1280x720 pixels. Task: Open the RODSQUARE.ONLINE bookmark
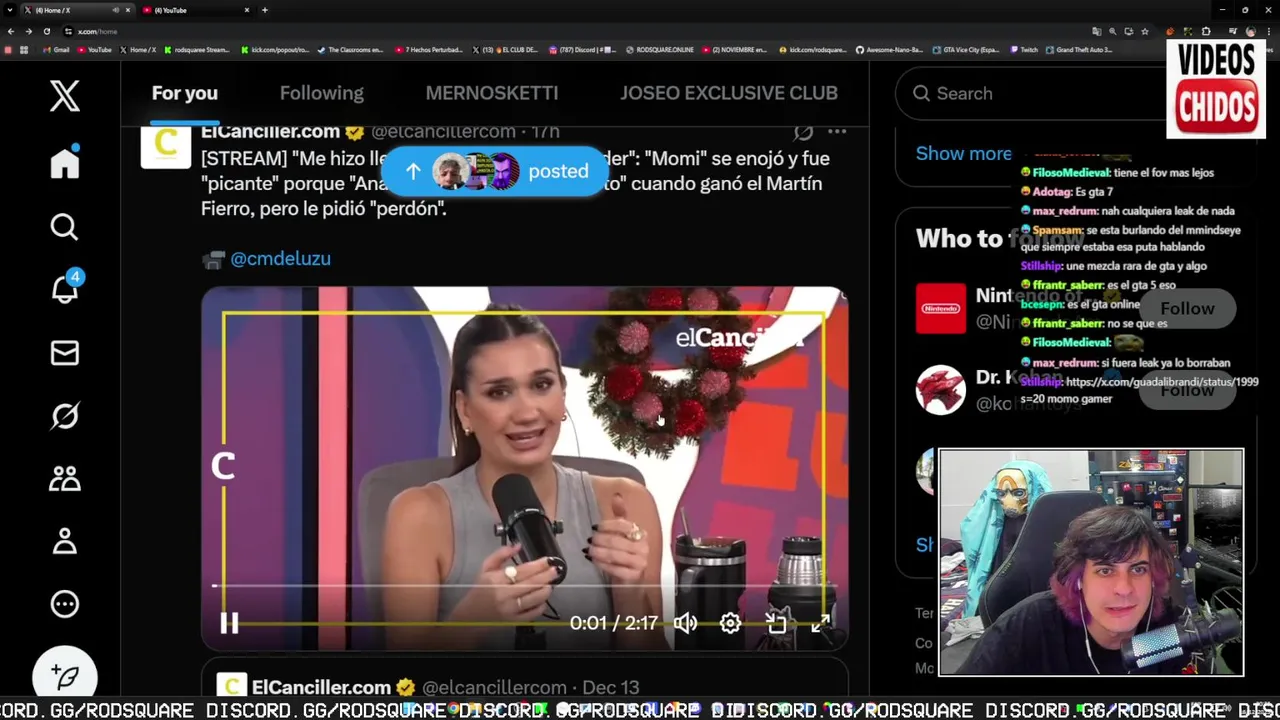[660, 49]
